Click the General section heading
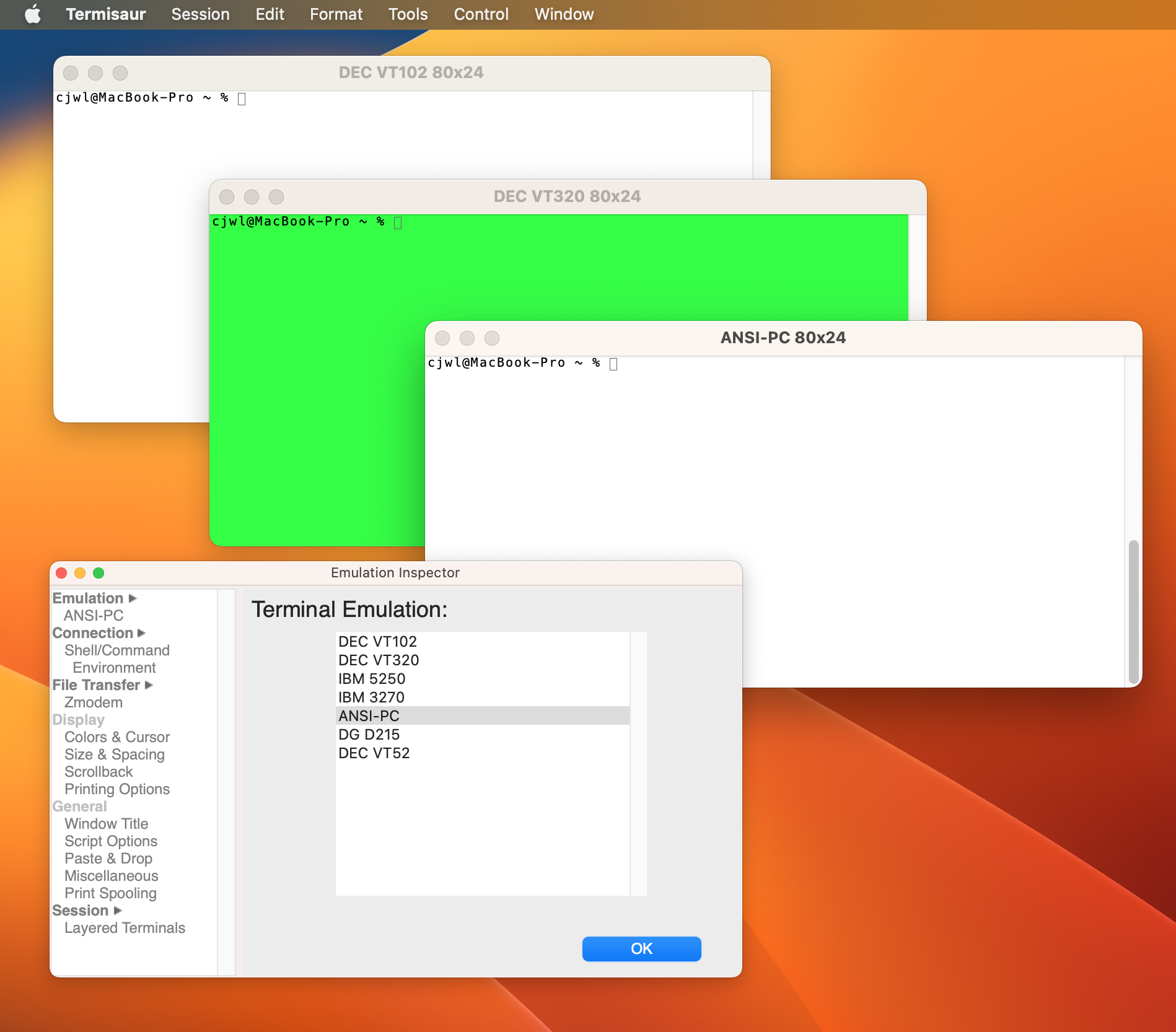This screenshot has width=1176, height=1032. click(x=79, y=807)
